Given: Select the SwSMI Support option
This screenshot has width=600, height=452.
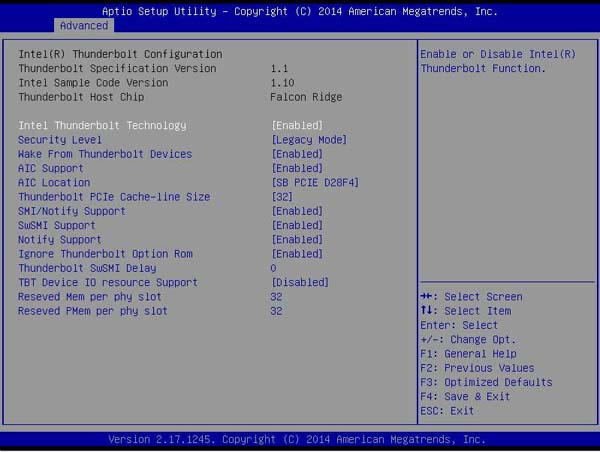Looking at the screenshot, I should pos(57,225).
